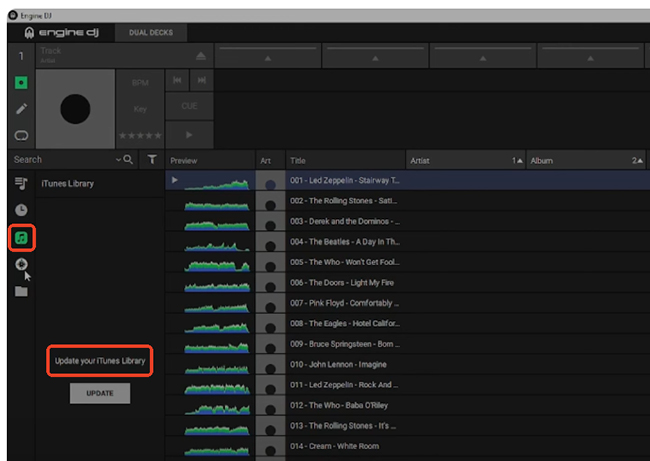The height and width of the screenshot is (461, 650).
Task: Click art thumbnail for Pink Floyd track
Action: 270,303
